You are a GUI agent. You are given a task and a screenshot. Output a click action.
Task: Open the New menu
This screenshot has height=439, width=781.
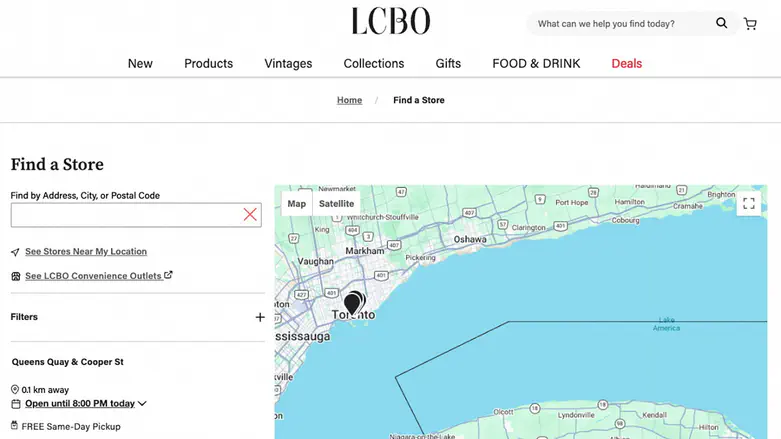pyautogui.click(x=140, y=63)
